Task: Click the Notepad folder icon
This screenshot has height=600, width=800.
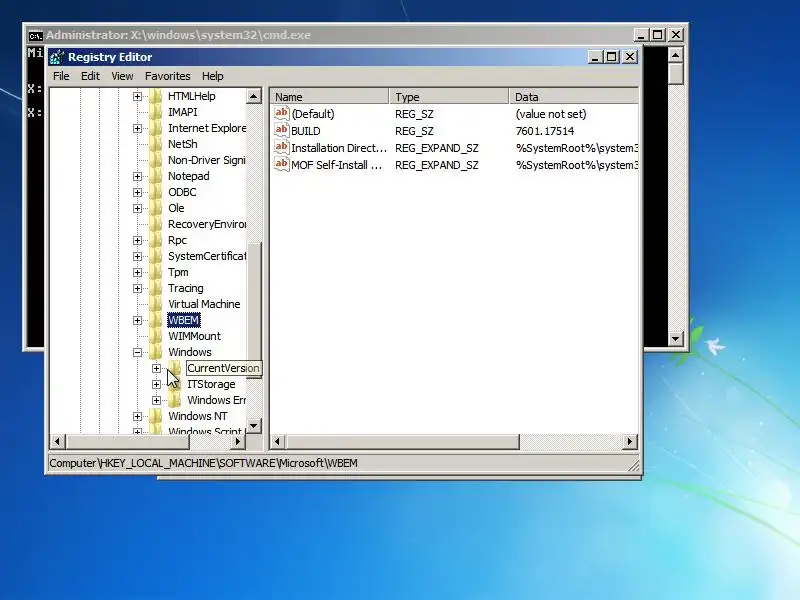Action: pos(156,176)
